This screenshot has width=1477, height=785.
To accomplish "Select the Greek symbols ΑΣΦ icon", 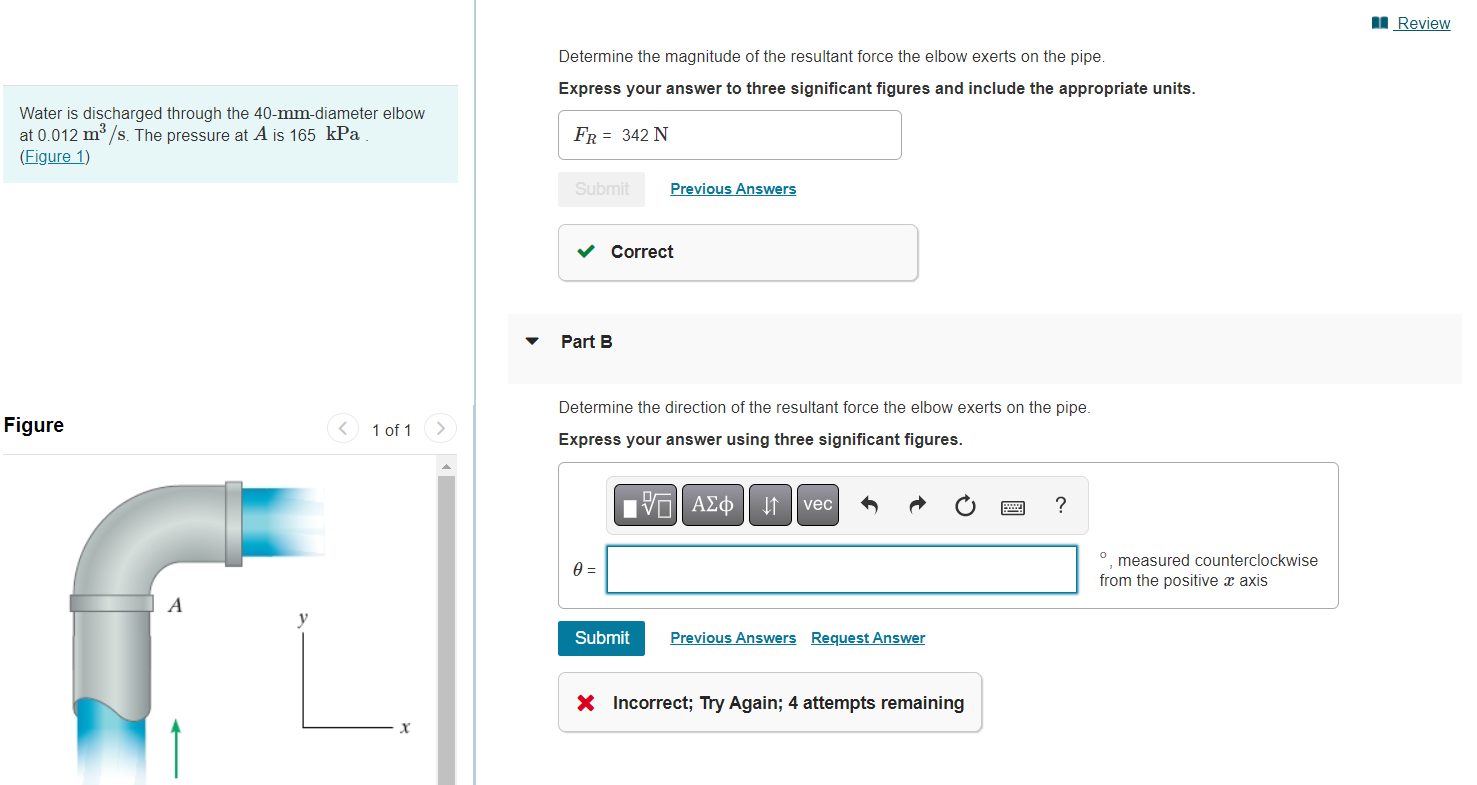I will coord(712,505).
